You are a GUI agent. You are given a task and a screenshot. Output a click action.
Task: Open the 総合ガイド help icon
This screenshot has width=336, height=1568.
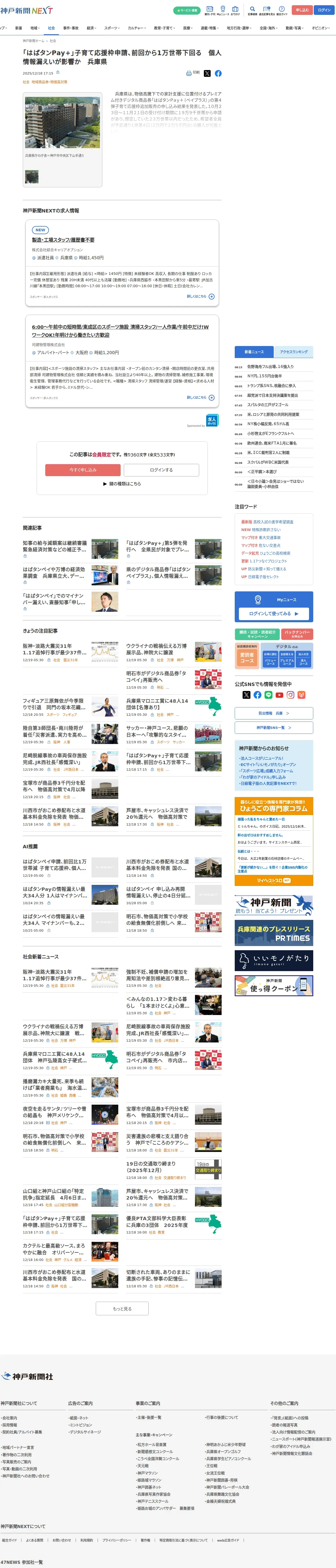coord(282,10)
